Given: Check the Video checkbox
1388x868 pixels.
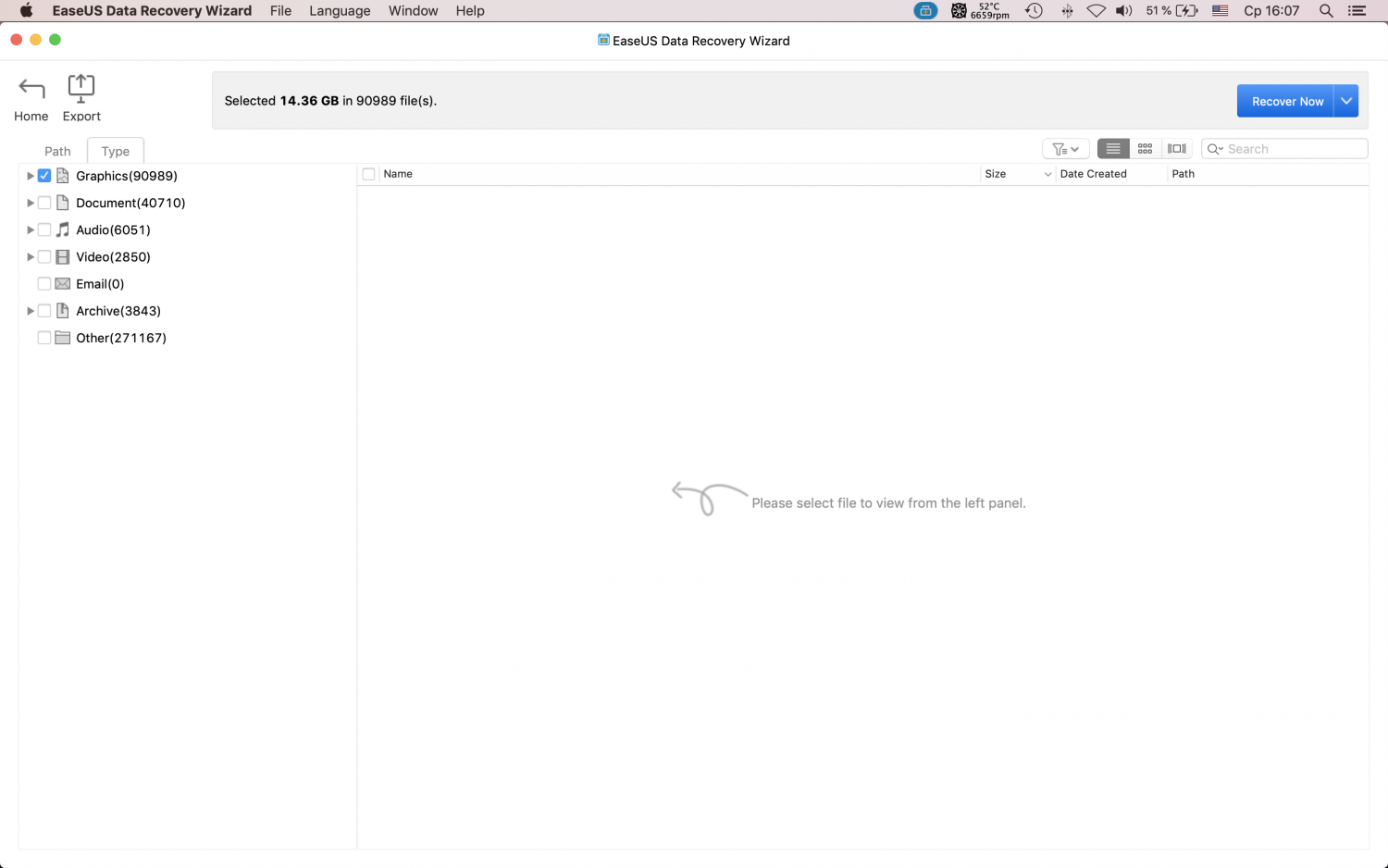Looking at the screenshot, I should [x=44, y=256].
